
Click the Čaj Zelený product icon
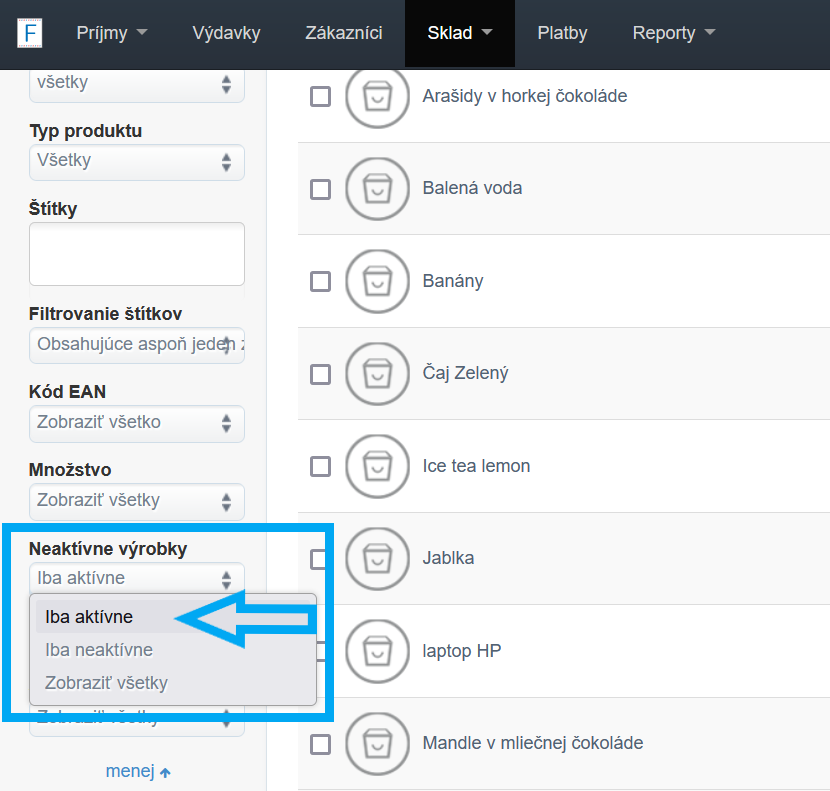click(x=377, y=373)
